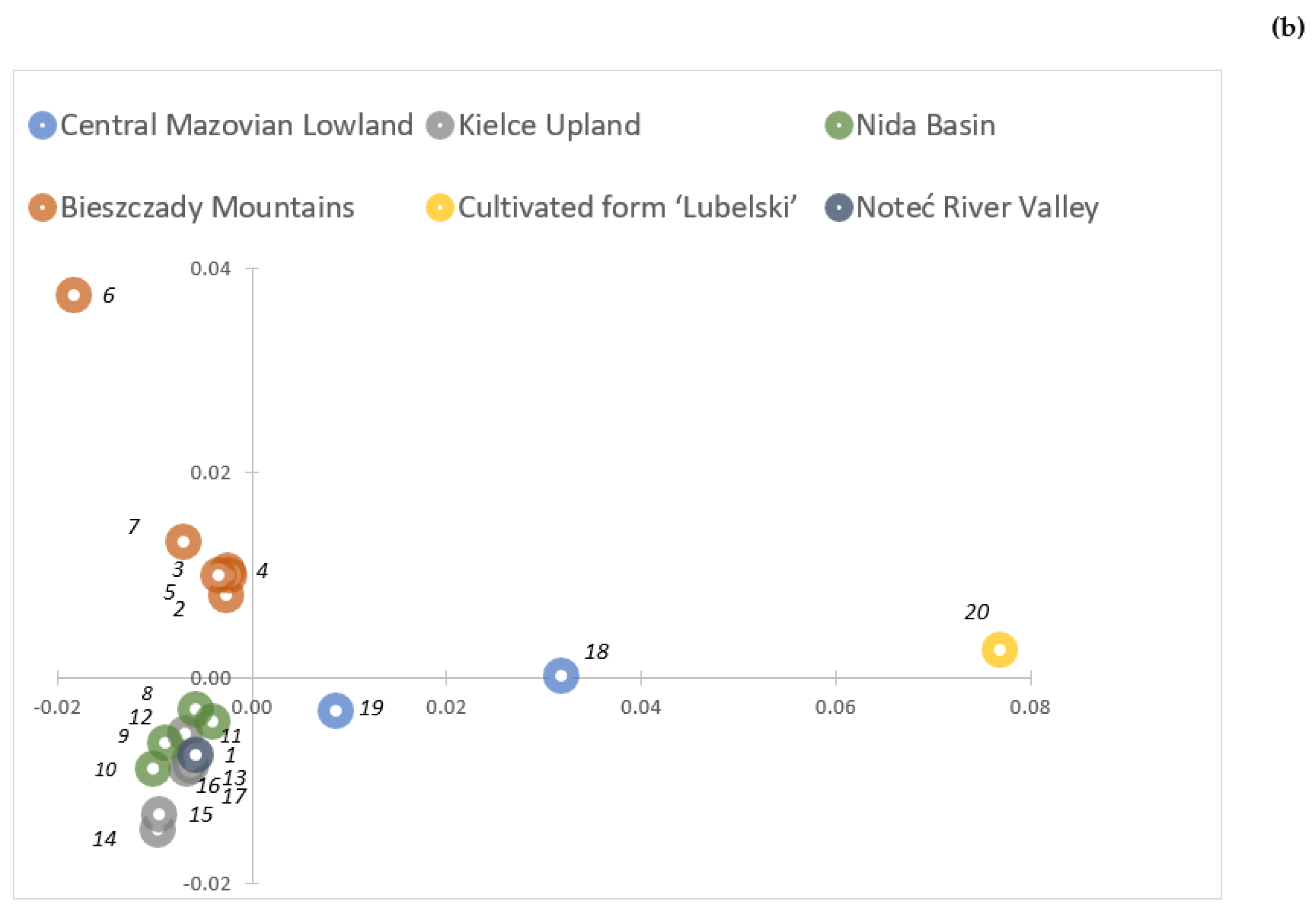
Task: Select the blue data point labeled 19
Action: 335,711
